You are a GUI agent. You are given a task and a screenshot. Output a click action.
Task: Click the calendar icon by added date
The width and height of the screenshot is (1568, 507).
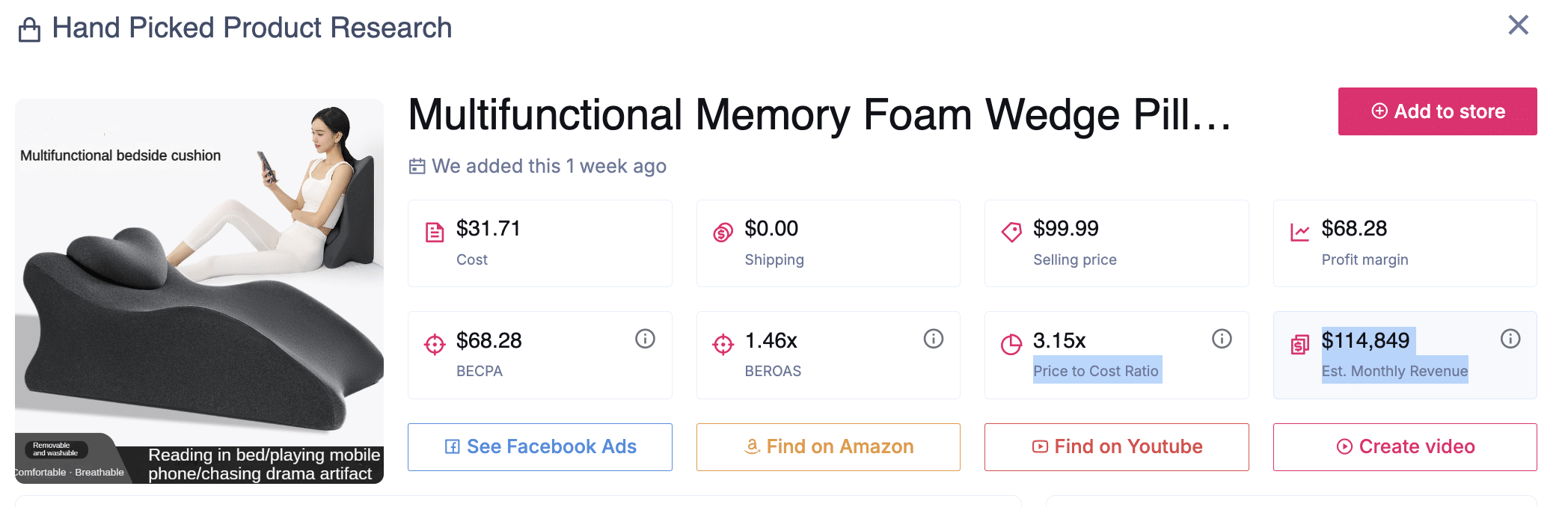(x=417, y=166)
